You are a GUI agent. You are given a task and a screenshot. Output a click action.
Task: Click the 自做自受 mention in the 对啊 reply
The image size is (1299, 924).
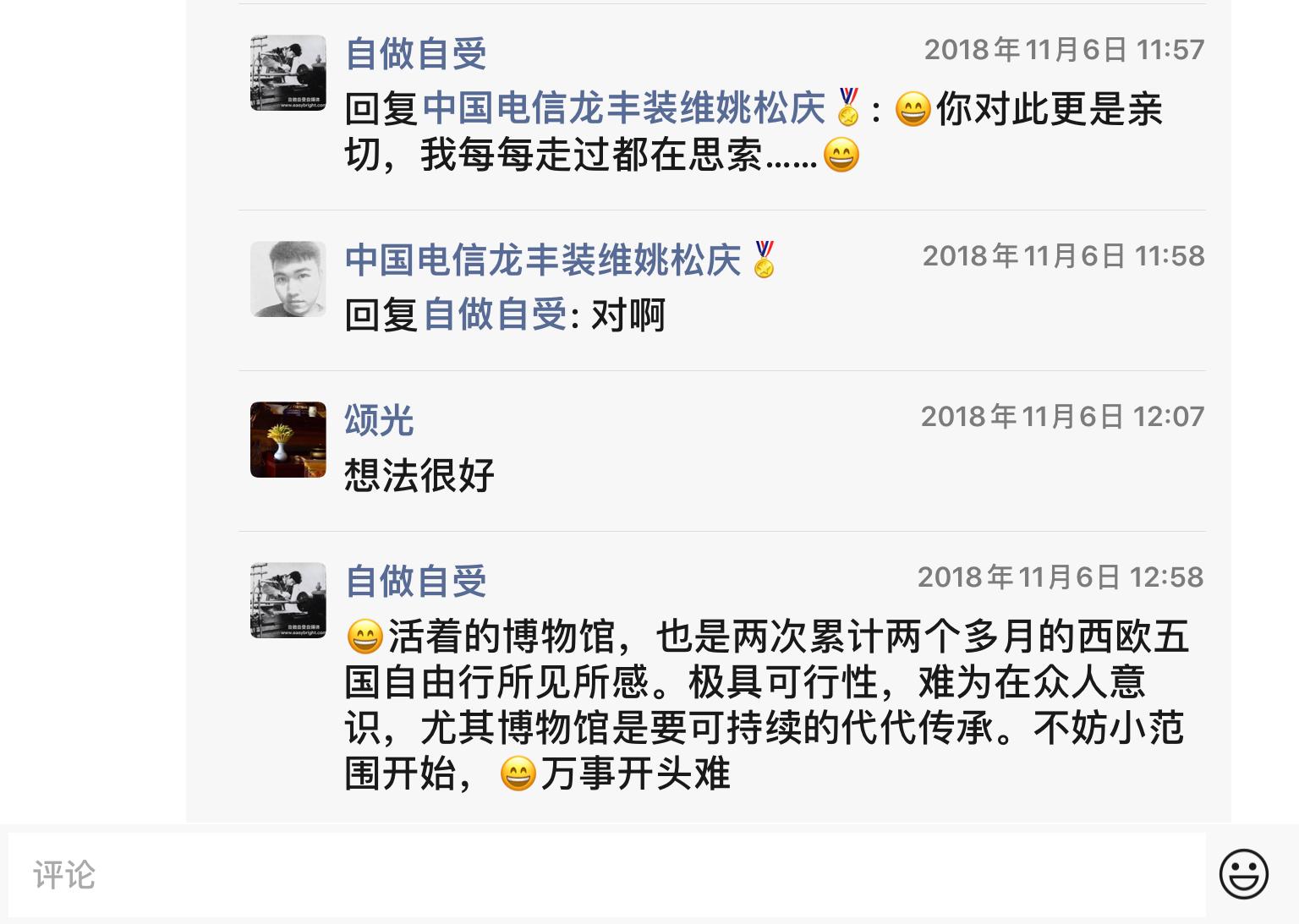pos(495,314)
